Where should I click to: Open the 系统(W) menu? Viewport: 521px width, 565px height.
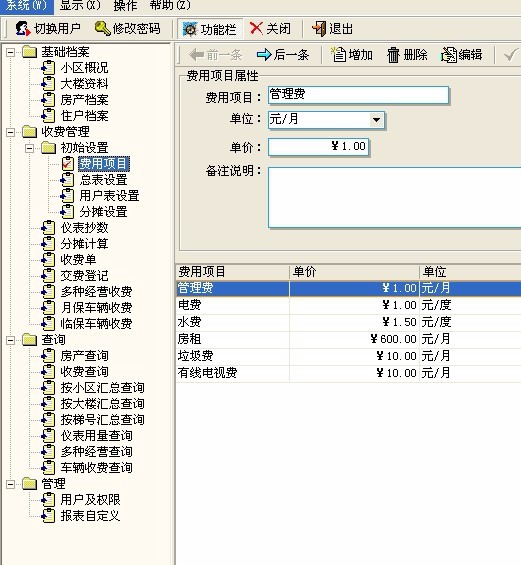click(26, 5)
